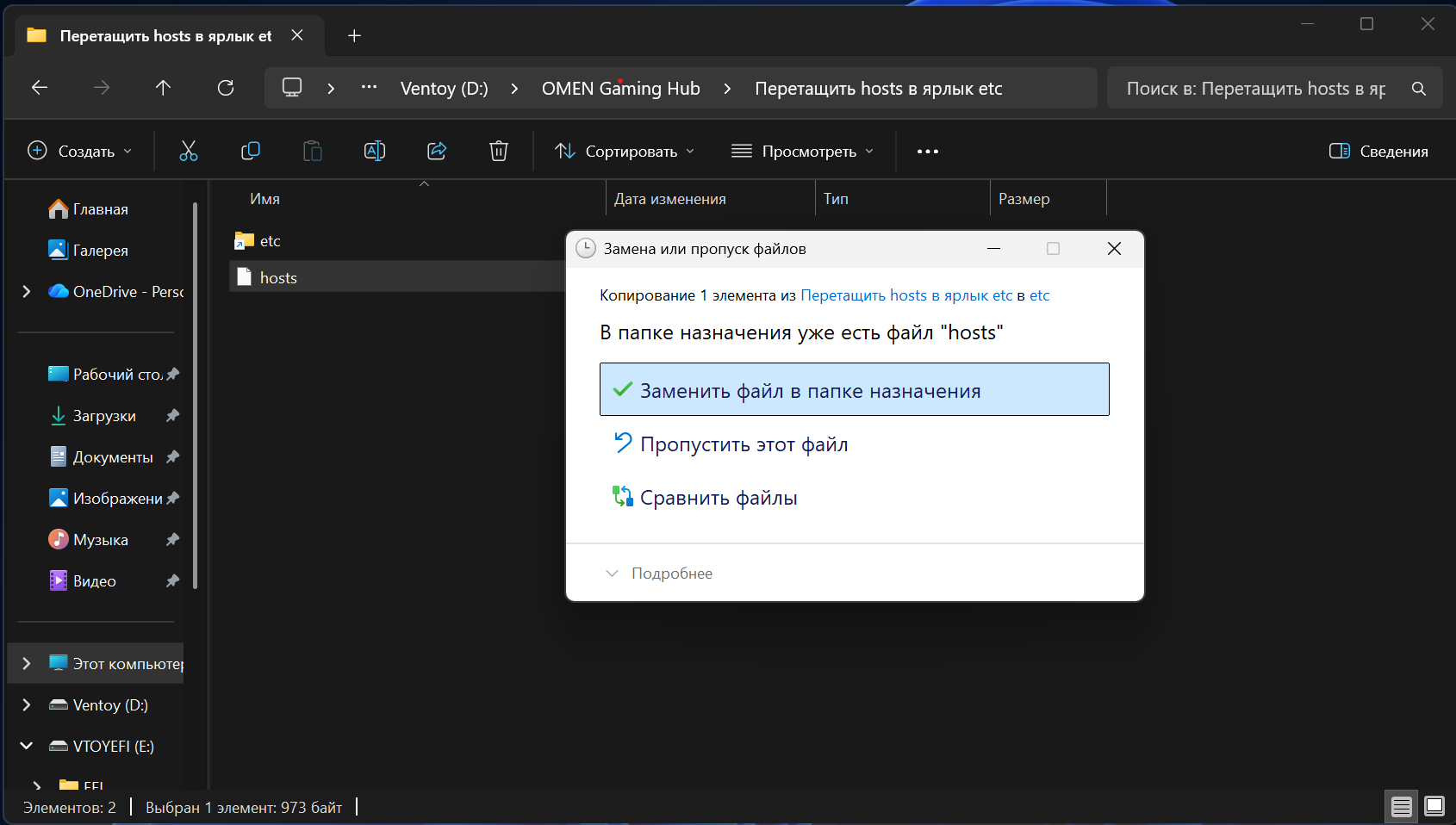Click the Cut scissors icon
Screen dimensions: 1456x825
coord(188,152)
